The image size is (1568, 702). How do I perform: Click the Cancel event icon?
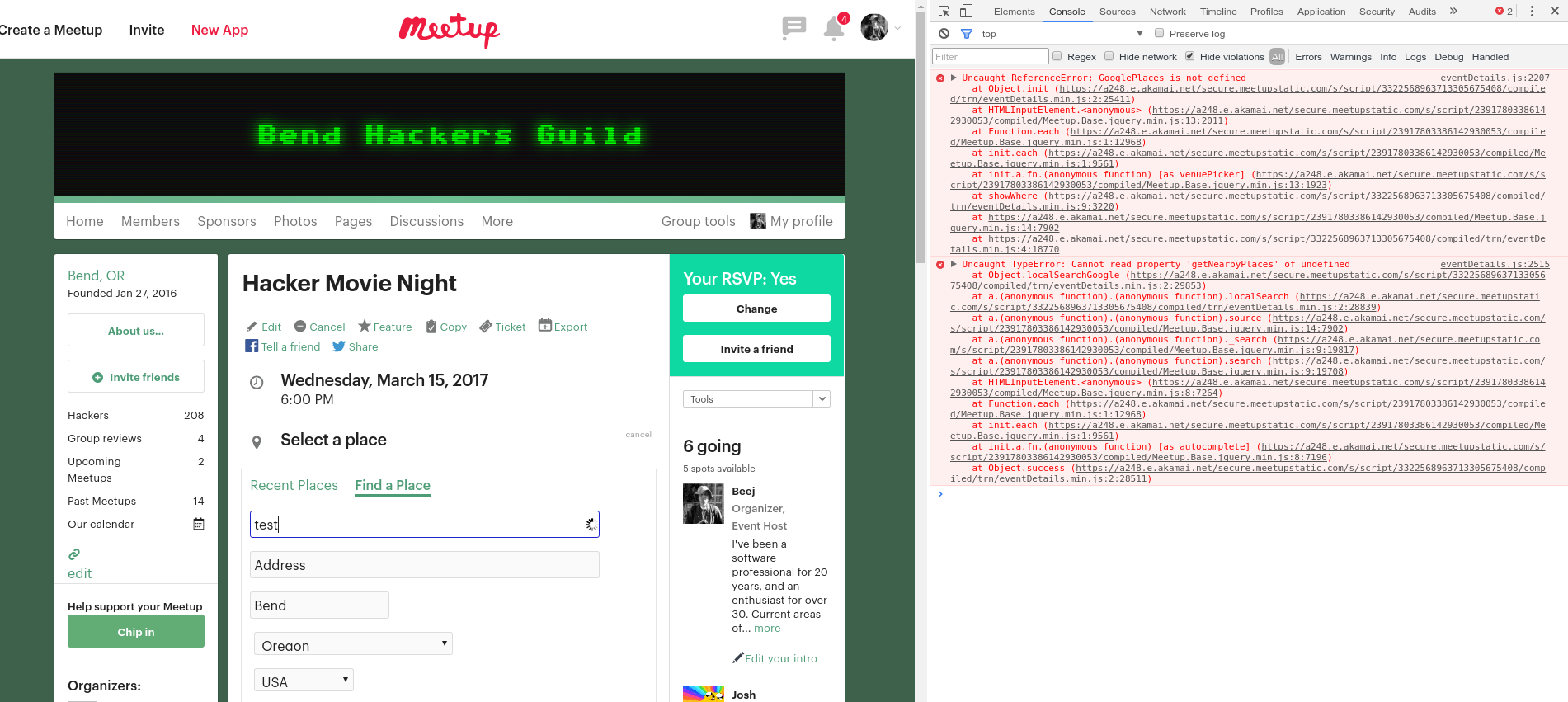(300, 327)
